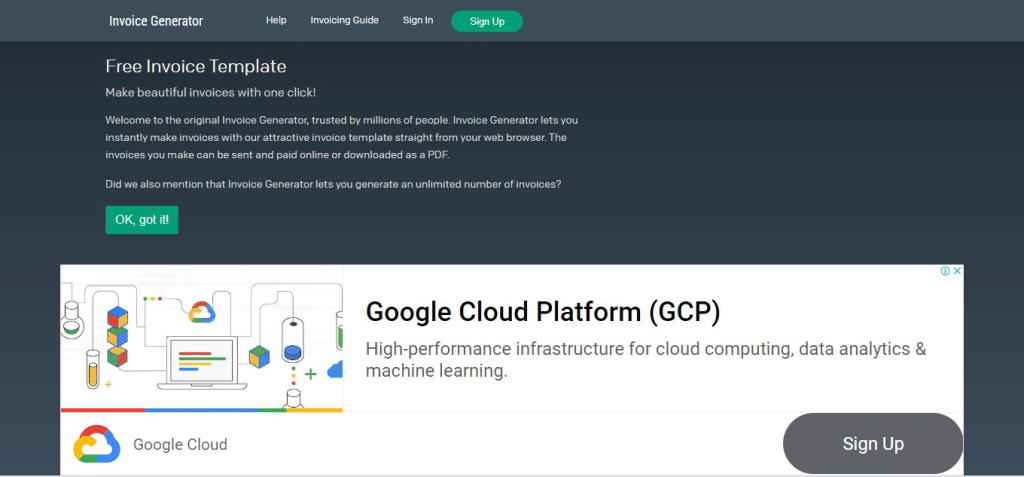
Task: Click the paragraph starting 'Welcome to the original'
Action: pos(342,138)
